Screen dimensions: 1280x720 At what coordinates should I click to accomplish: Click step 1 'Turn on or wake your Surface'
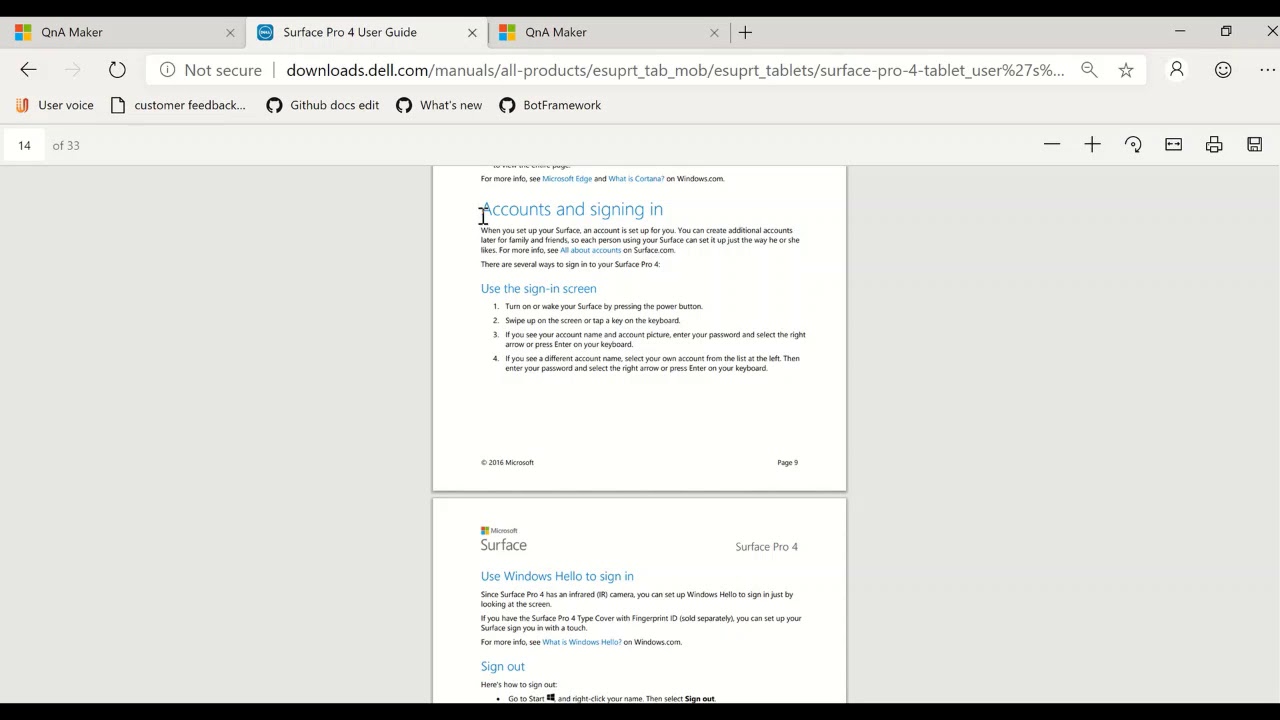[603, 307]
